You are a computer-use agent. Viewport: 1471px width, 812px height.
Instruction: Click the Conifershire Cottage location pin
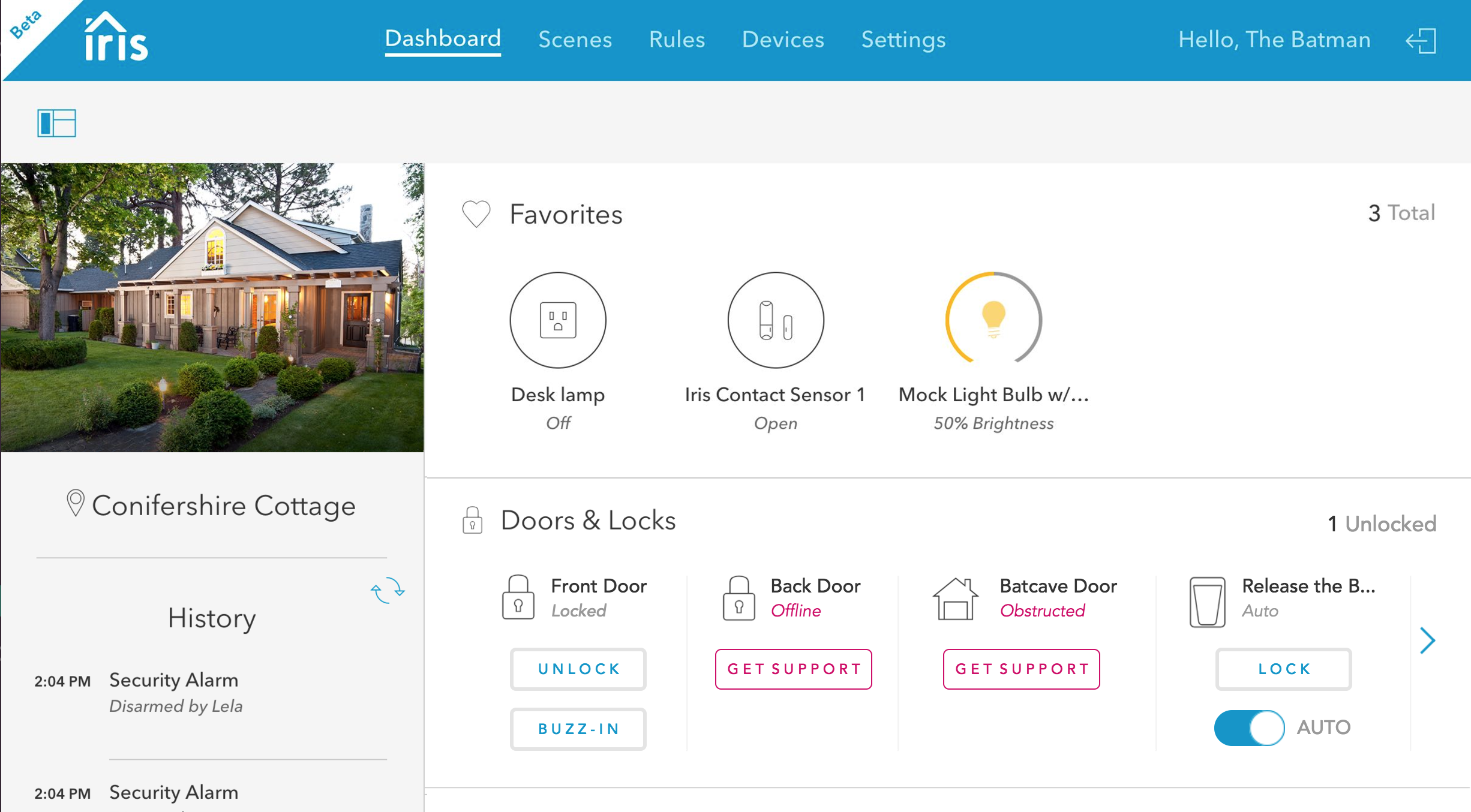pos(76,503)
